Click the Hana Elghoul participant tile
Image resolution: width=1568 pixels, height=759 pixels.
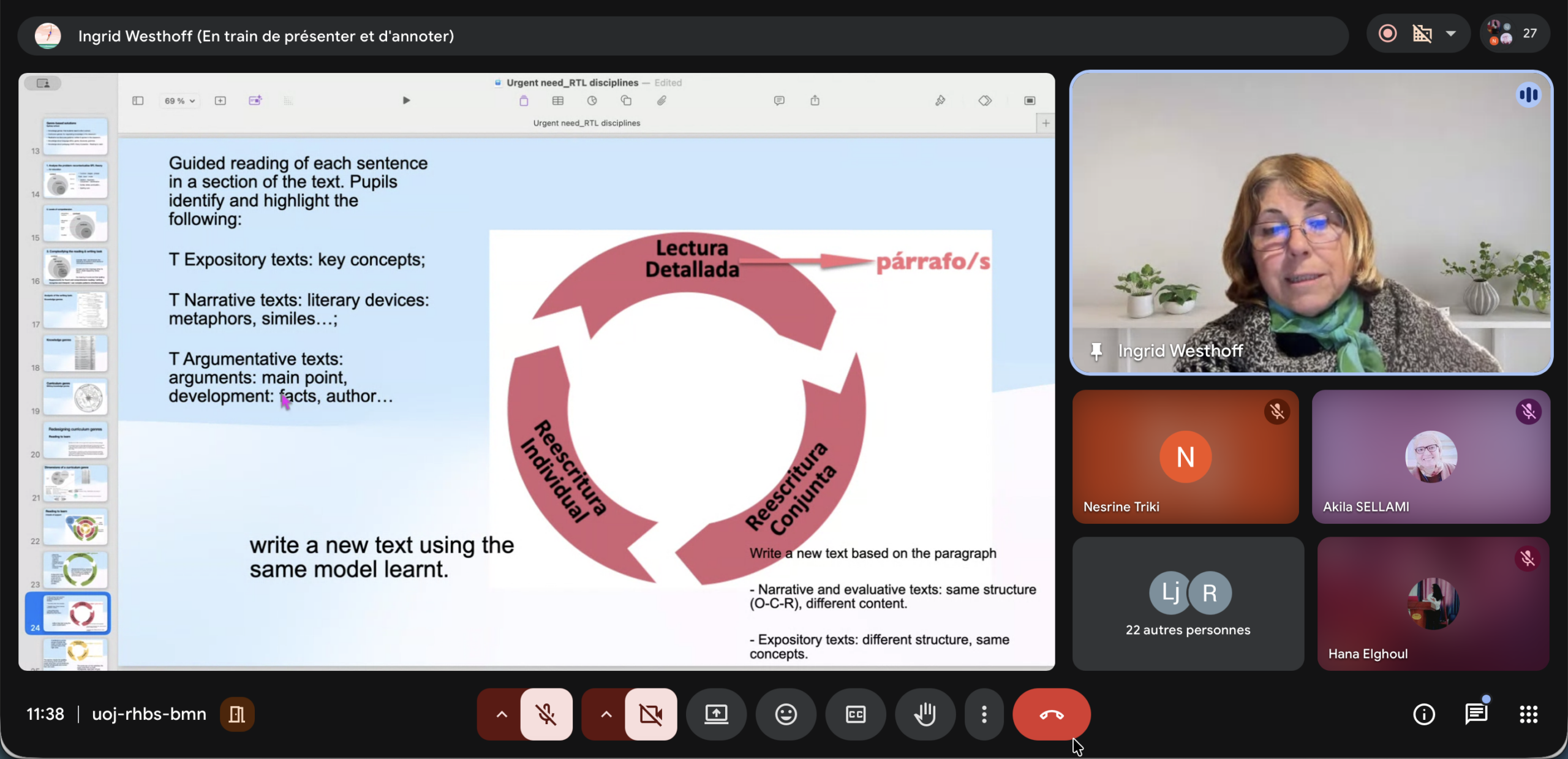[1433, 604]
